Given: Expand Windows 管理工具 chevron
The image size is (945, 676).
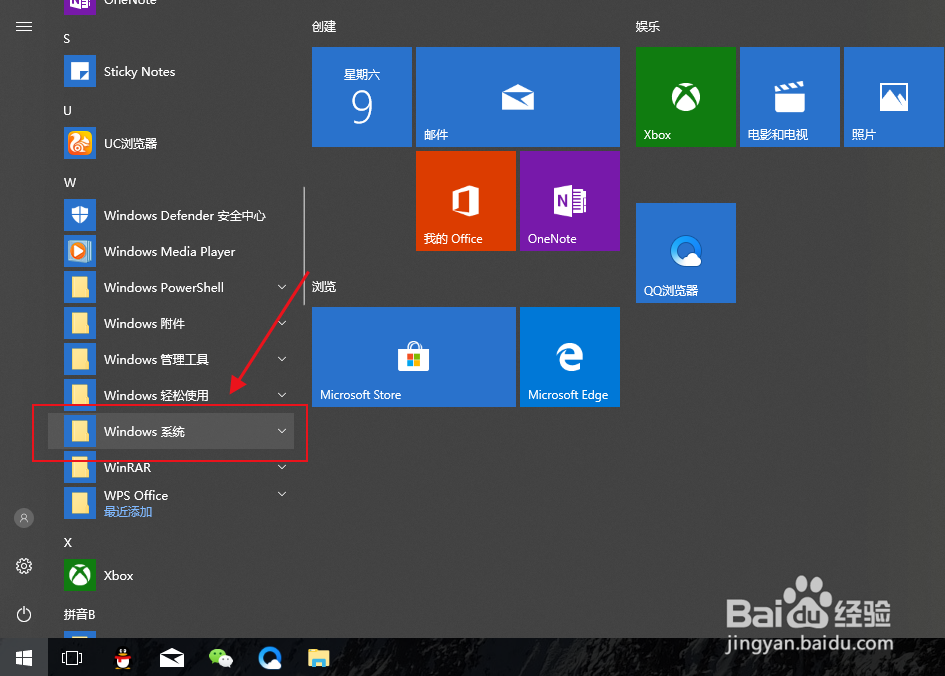Looking at the screenshot, I should tap(281, 359).
